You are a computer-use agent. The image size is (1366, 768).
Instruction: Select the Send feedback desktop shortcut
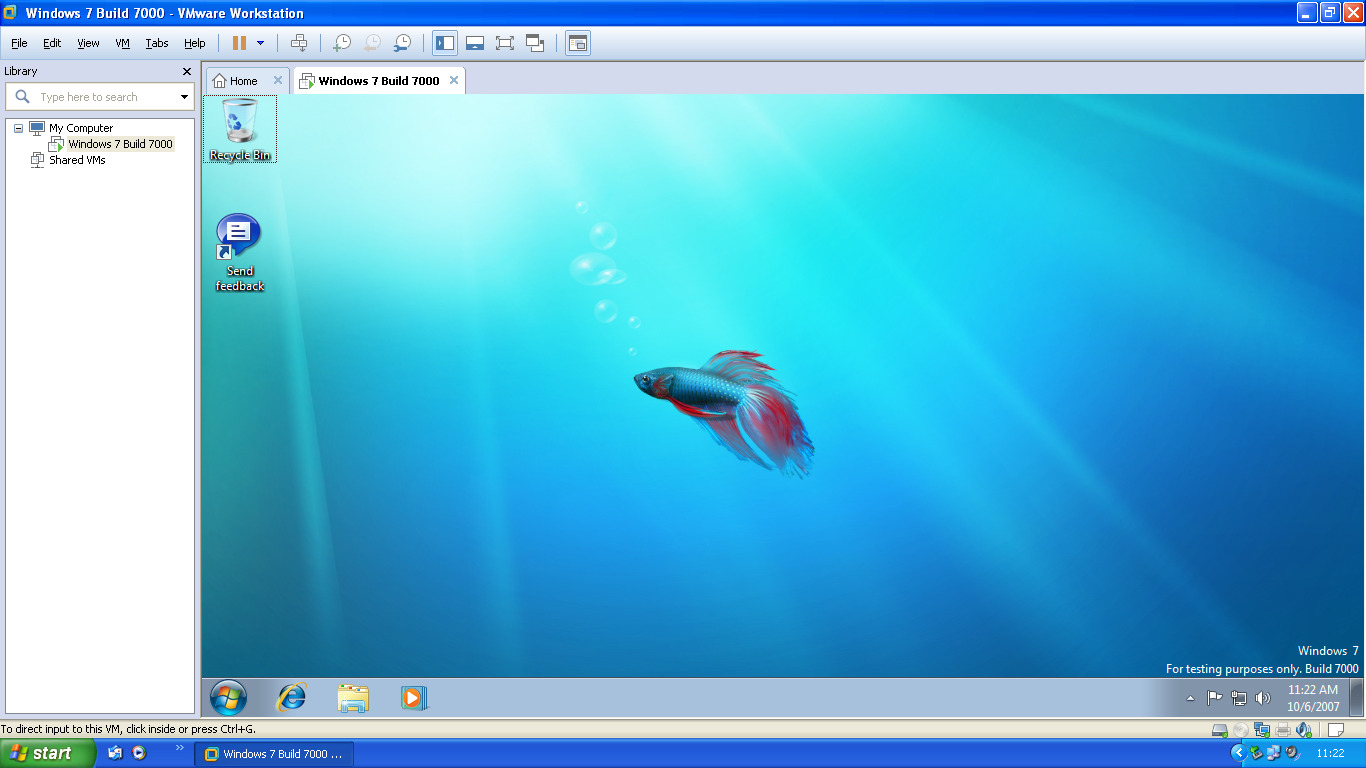click(240, 252)
